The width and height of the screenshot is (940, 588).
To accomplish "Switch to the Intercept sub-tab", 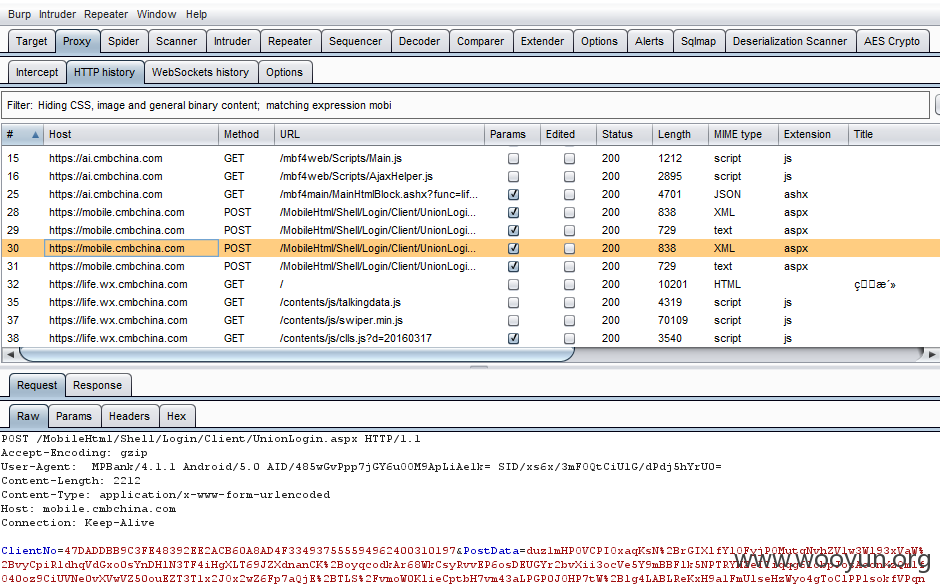I will (37, 72).
